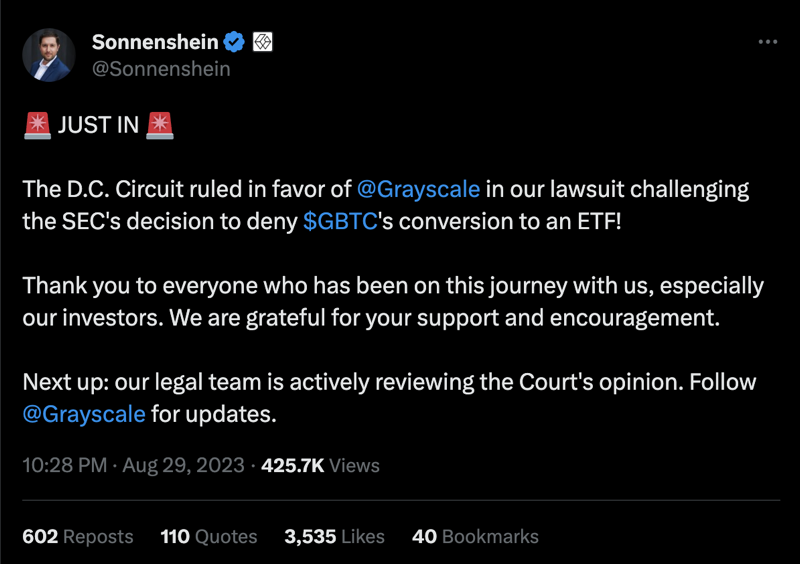Click the blue verified checkmark badge

click(235, 42)
